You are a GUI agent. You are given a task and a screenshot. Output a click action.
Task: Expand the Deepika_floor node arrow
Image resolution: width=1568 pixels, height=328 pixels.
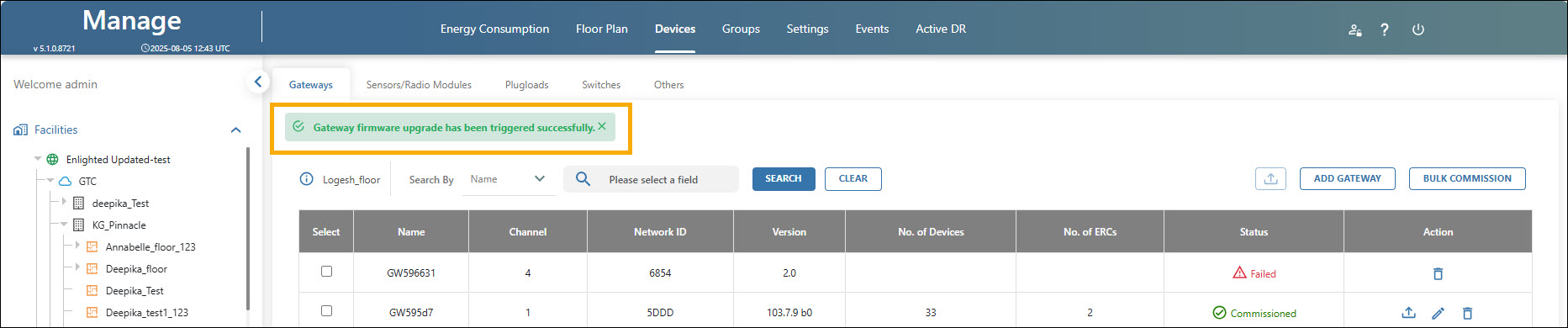click(77, 267)
